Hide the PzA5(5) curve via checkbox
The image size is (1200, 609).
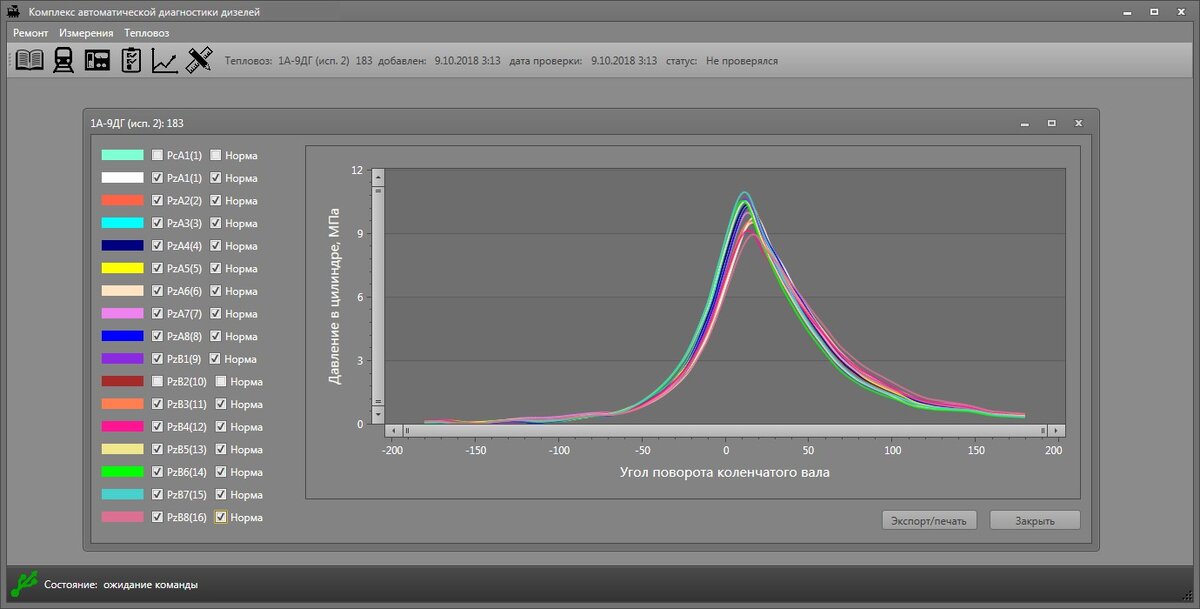coord(157,268)
